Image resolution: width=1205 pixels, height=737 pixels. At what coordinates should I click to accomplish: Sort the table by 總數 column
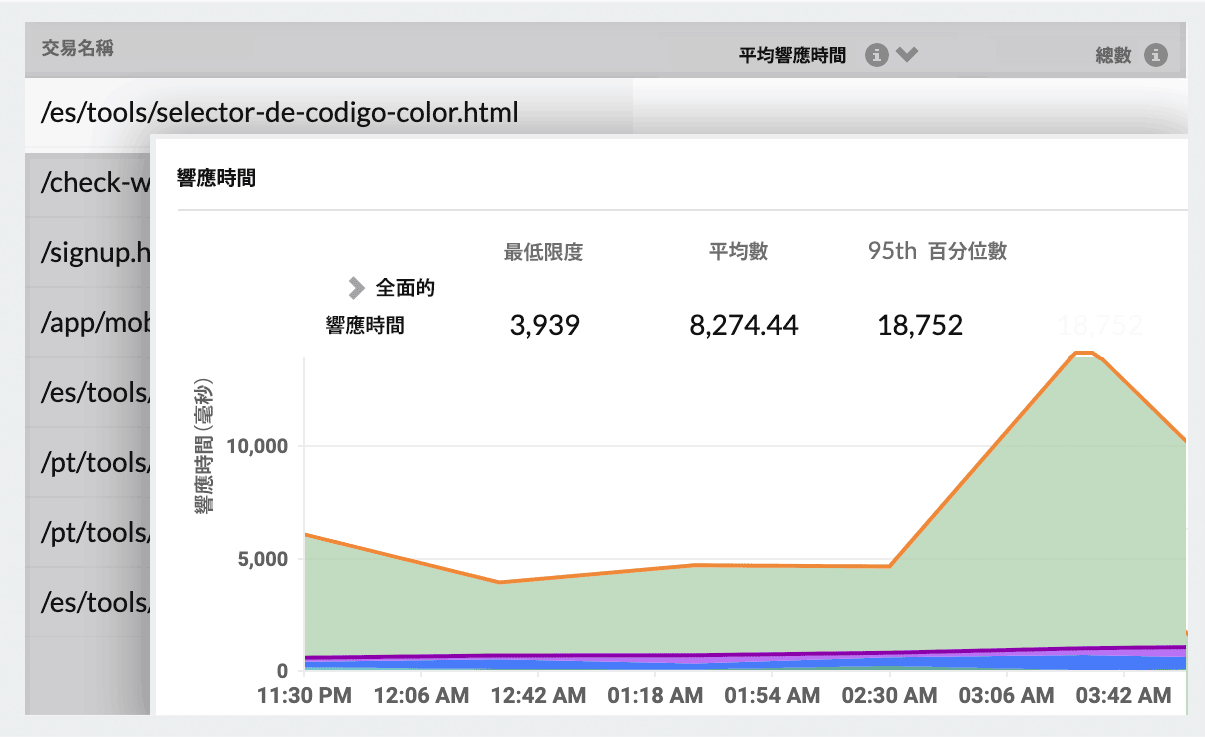point(1113,55)
